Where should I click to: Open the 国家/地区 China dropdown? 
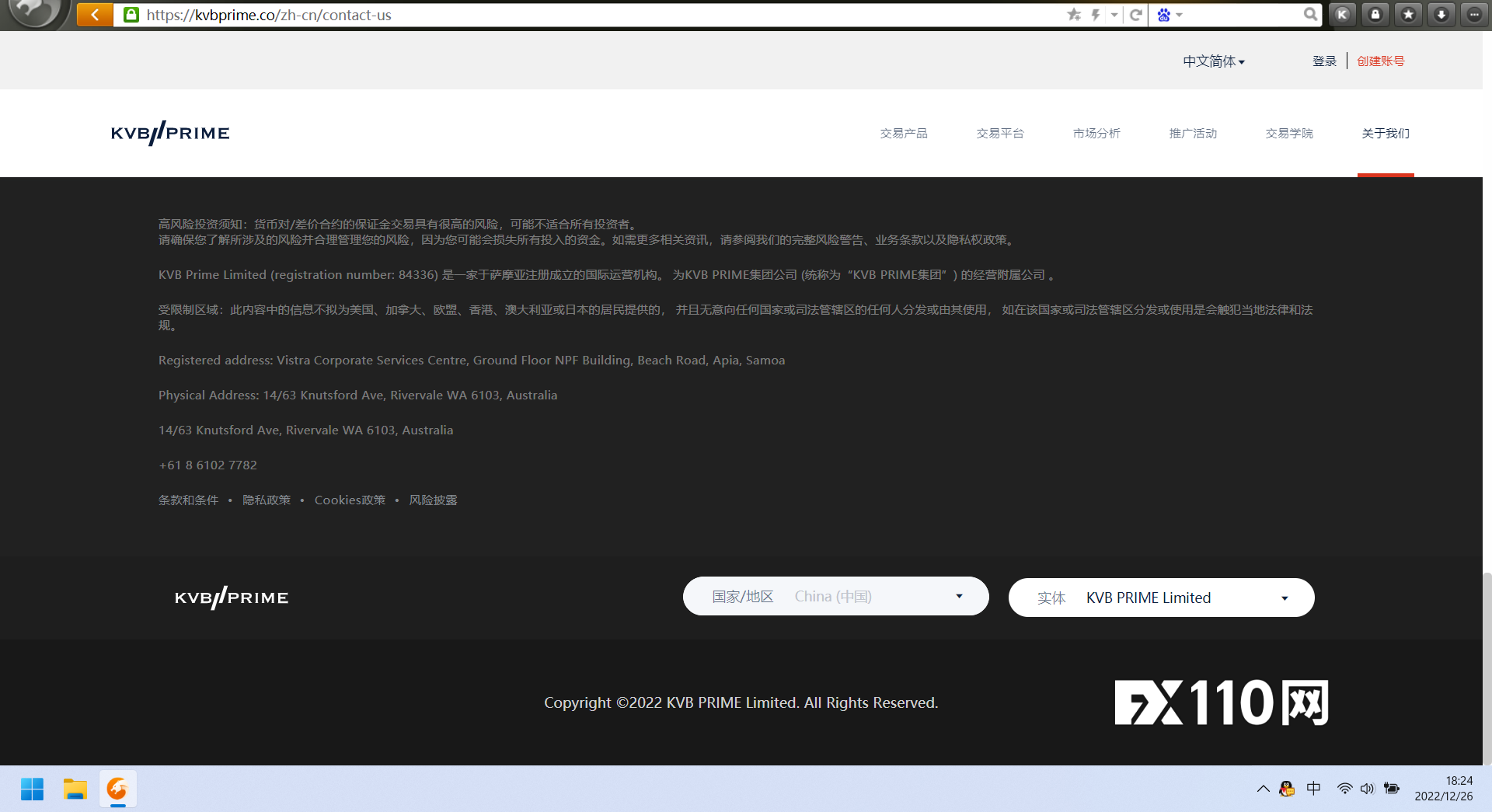pyautogui.click(x=835, y=597)
